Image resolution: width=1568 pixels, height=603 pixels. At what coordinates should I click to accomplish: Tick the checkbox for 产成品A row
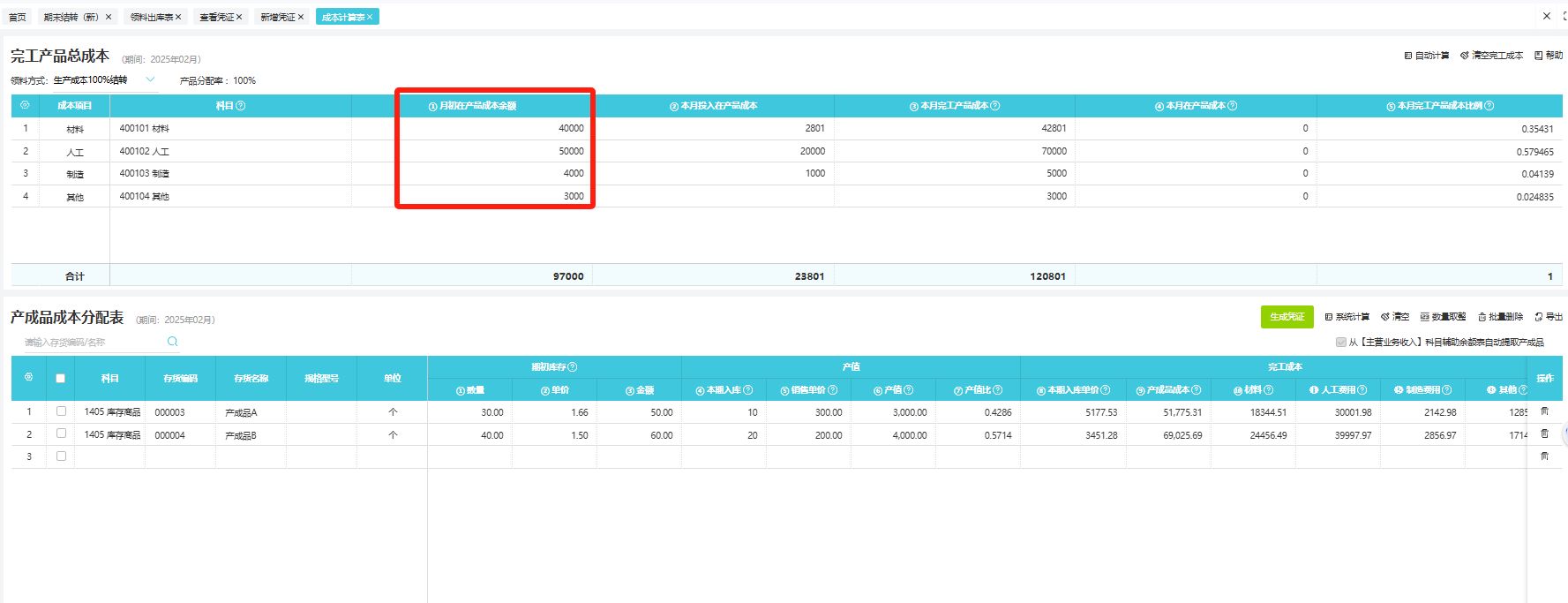61,411
